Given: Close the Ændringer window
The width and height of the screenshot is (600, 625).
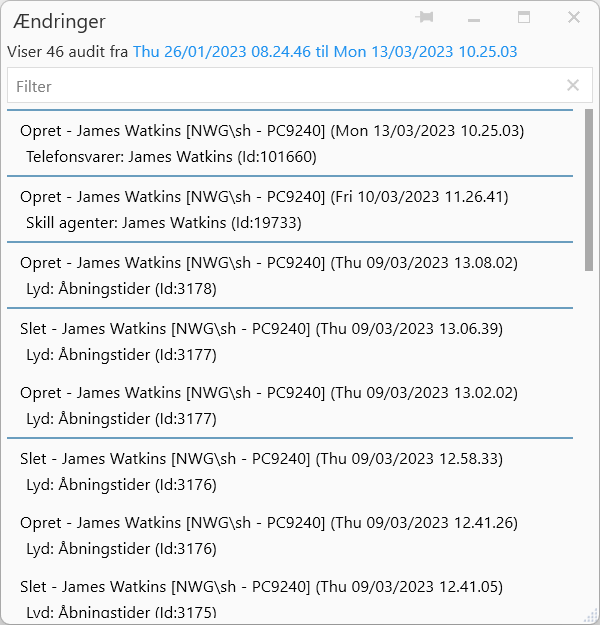Looking at the screenshot, I should pyautogui.click(x=574, y=18).
